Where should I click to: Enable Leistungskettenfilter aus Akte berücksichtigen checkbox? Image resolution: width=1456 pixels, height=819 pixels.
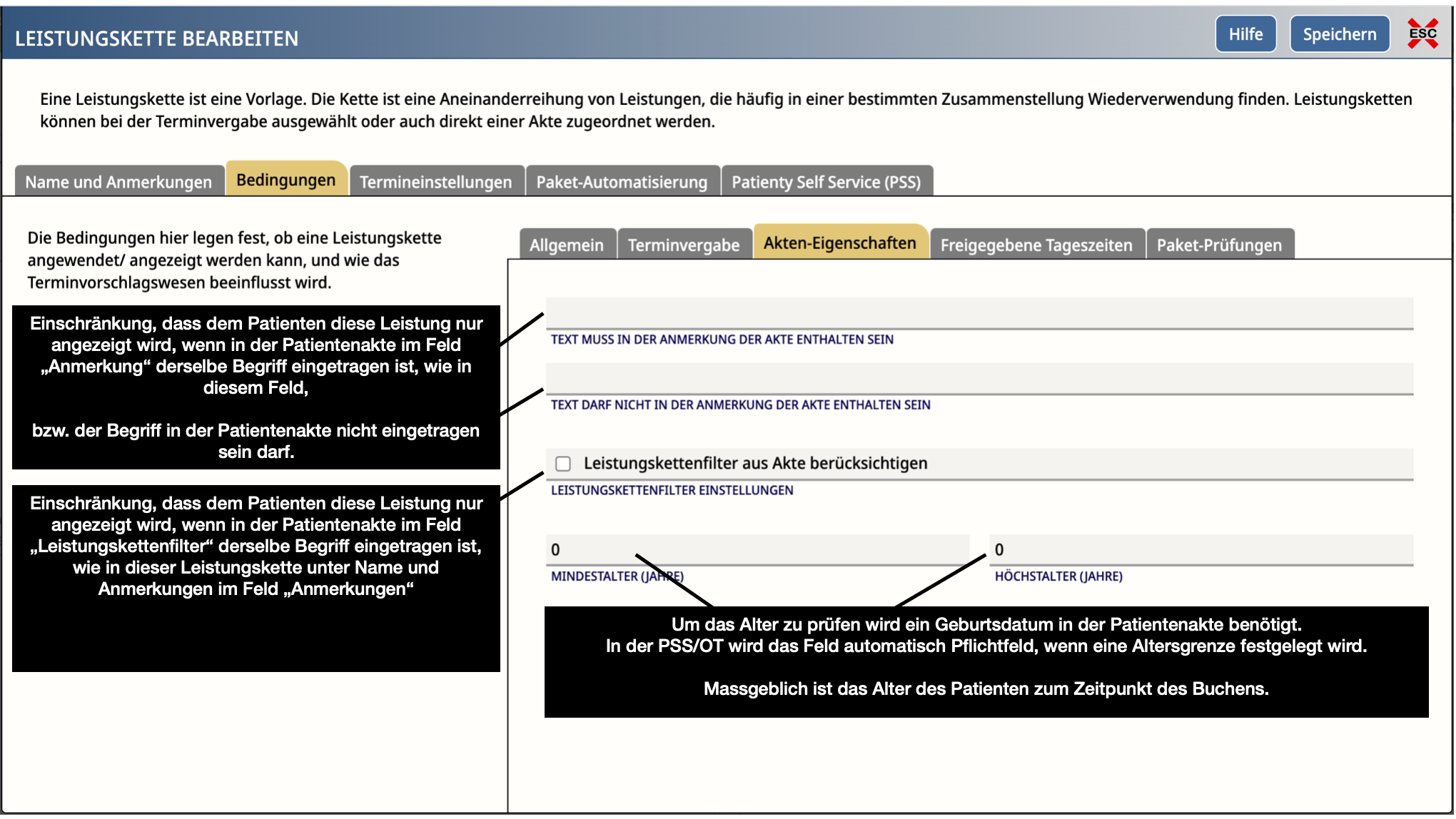(x=563, y=464)
